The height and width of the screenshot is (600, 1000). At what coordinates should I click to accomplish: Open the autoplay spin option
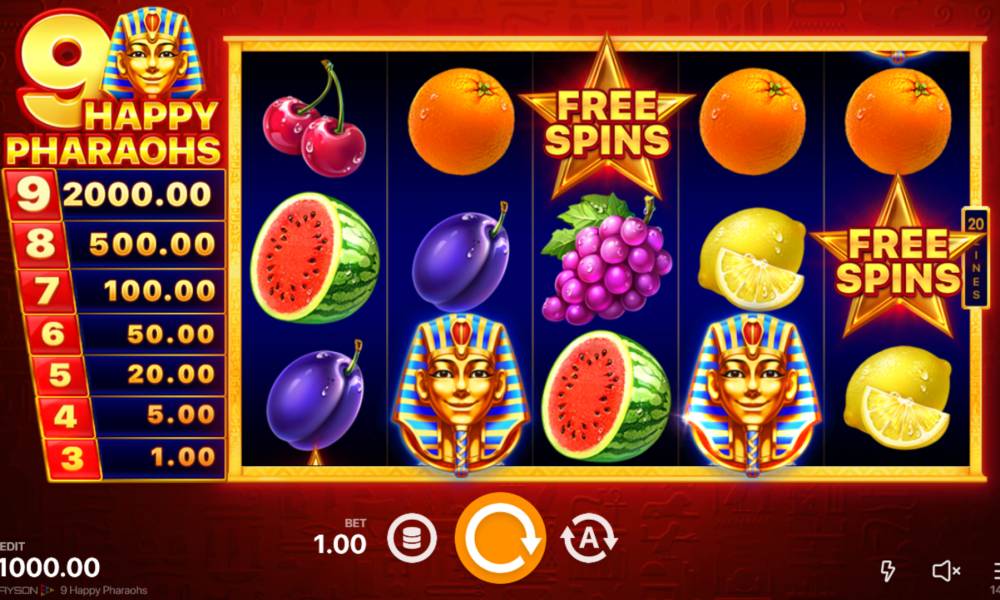point(589,538)
